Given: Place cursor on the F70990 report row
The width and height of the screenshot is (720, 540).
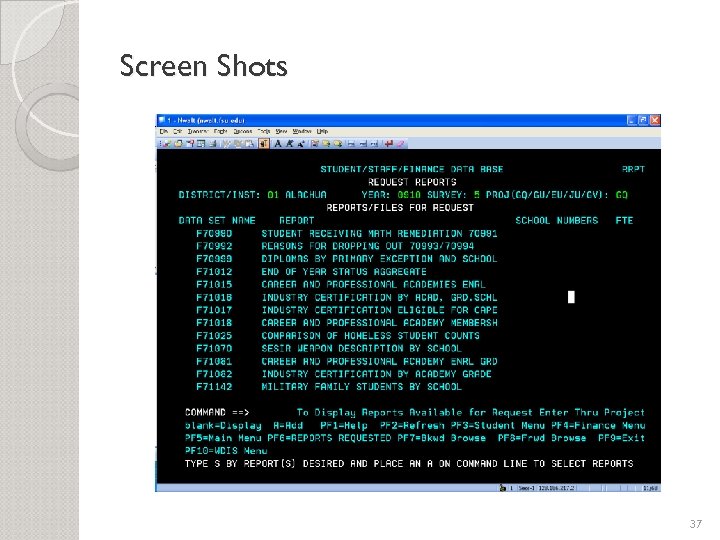Looking at the screenshot, I should pos(347,233).
